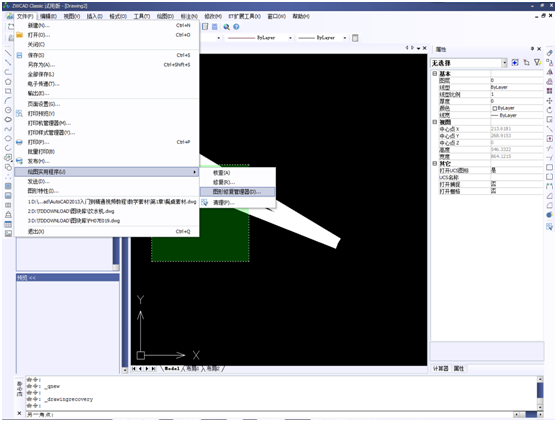Open the 编辑(E) menu
The image size is (557, 422).
(x=48, y=16)
